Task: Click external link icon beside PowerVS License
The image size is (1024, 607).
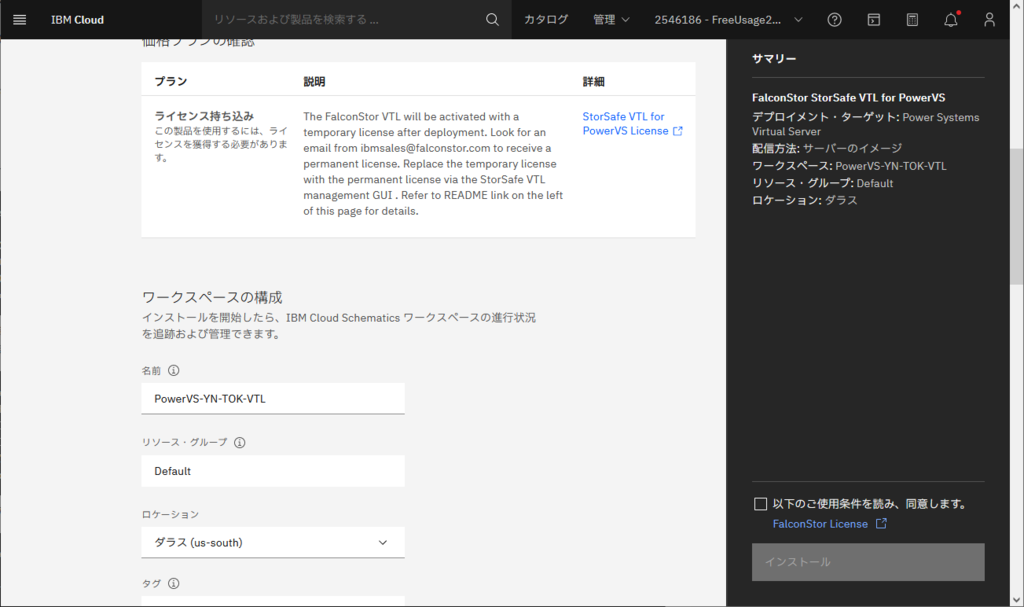Action: tap(678, 131)
